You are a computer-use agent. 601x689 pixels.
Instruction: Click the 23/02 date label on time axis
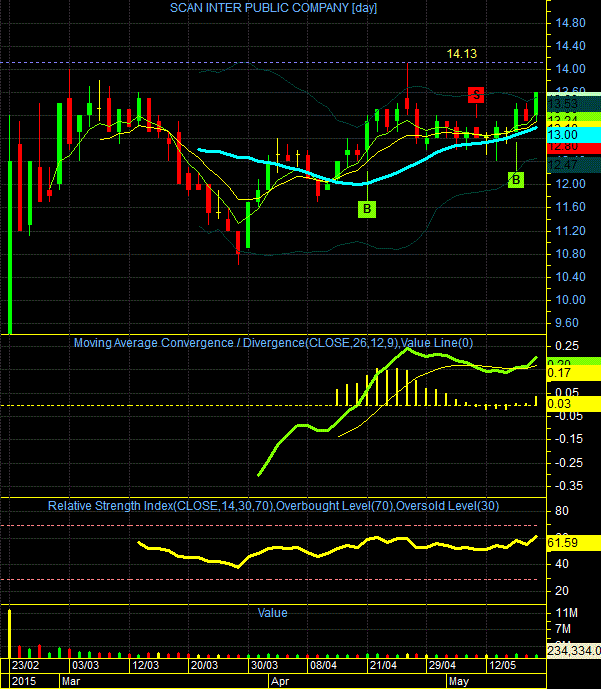tap(25, 665)
